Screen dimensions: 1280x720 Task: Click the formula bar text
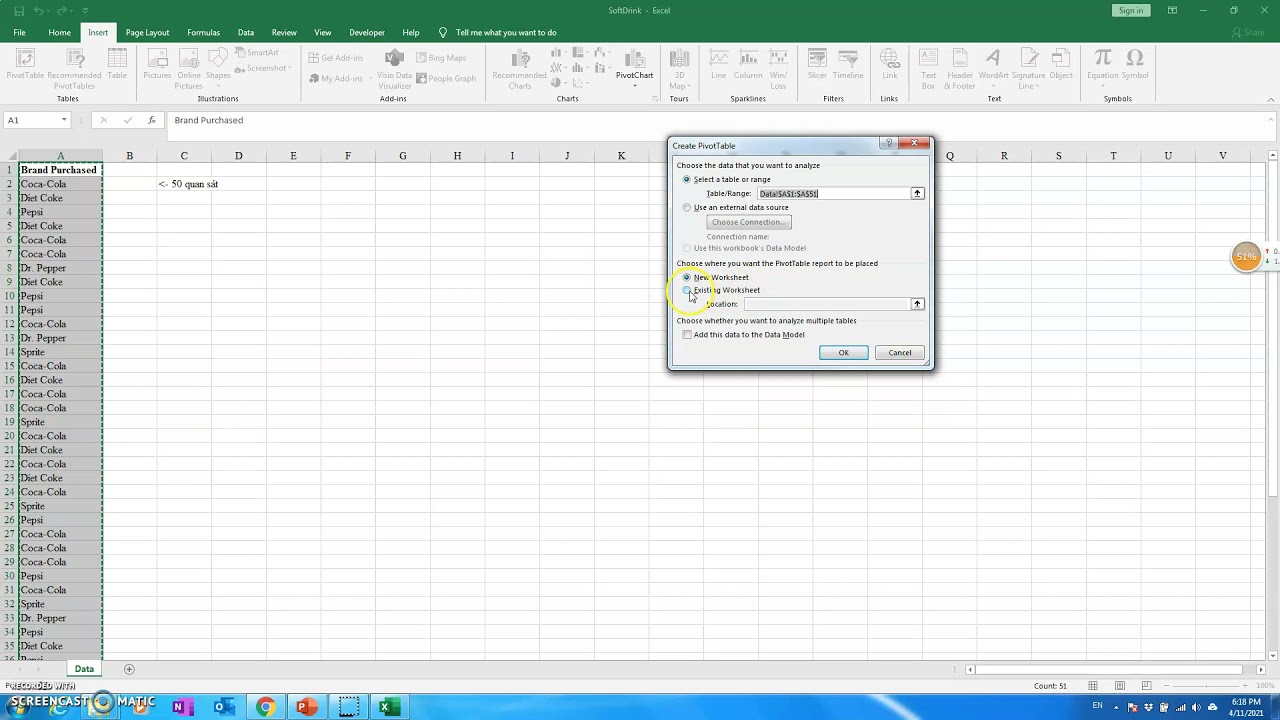208,120
